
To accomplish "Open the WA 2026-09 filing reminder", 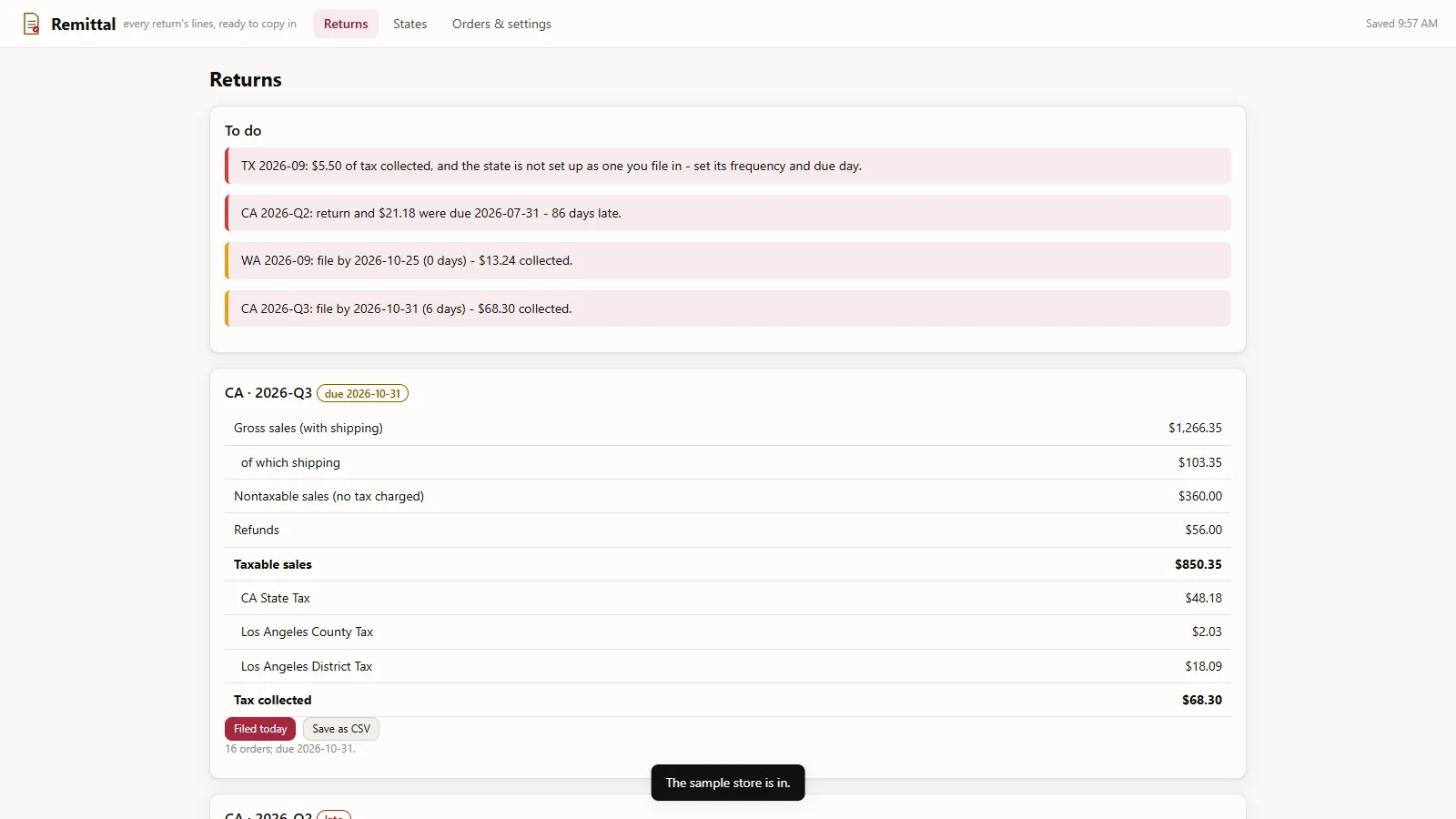I will [x=728, y=260].
